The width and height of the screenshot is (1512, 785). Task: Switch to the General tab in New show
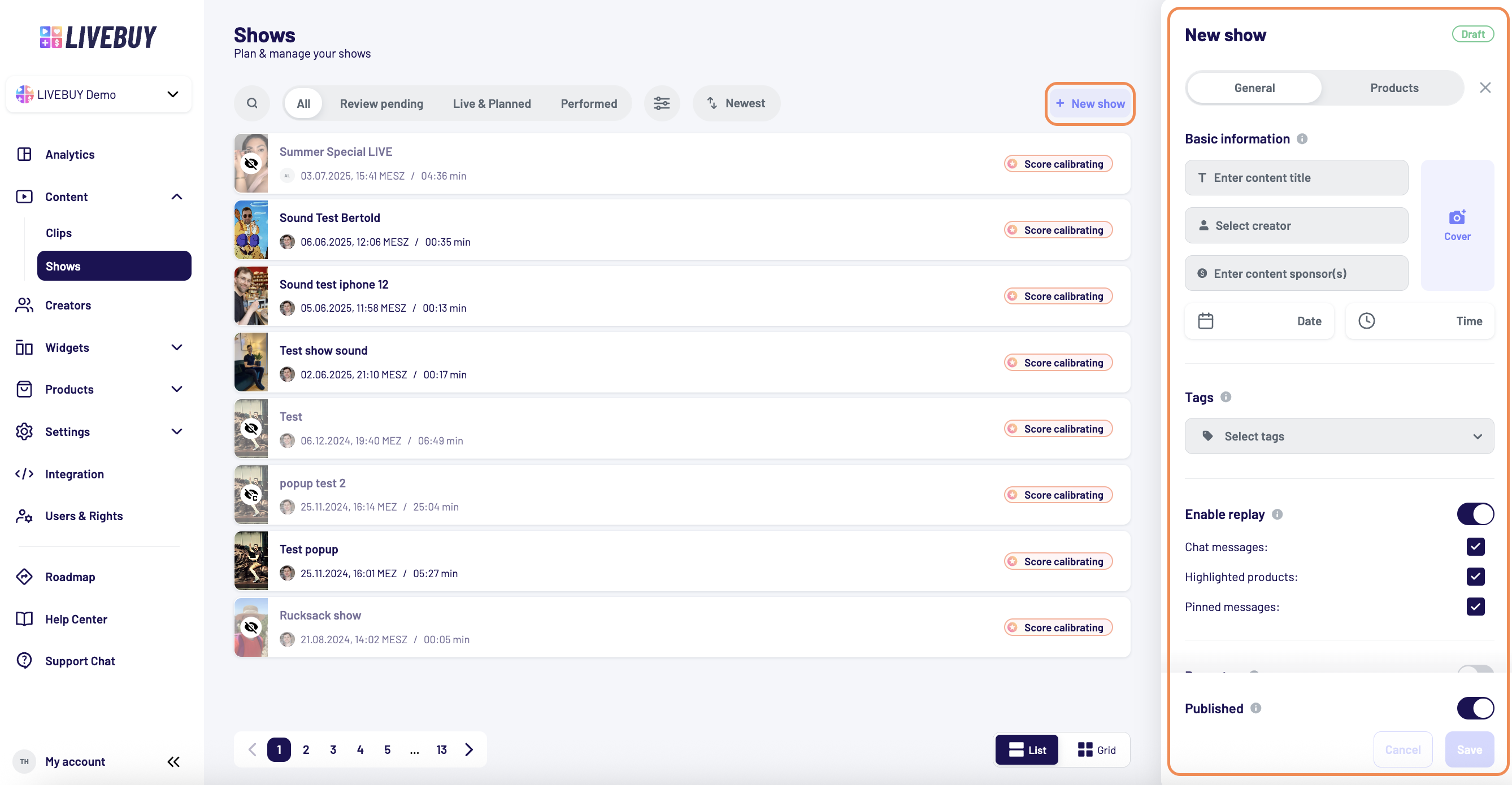pyautogui.click(x=1254, y=88)
